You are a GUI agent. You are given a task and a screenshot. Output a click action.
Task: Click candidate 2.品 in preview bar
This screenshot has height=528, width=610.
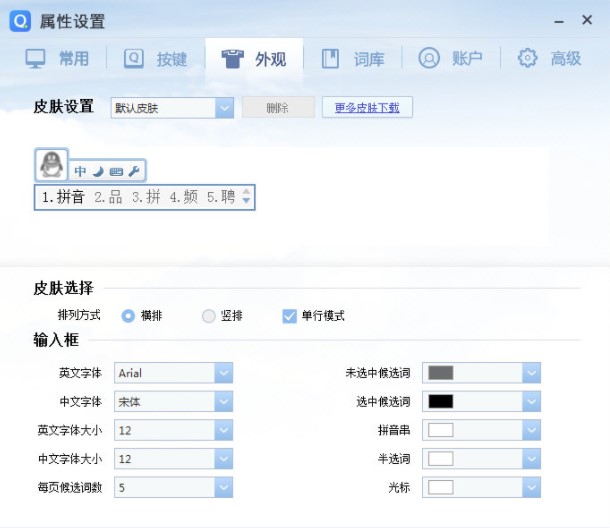pos(108,197)
